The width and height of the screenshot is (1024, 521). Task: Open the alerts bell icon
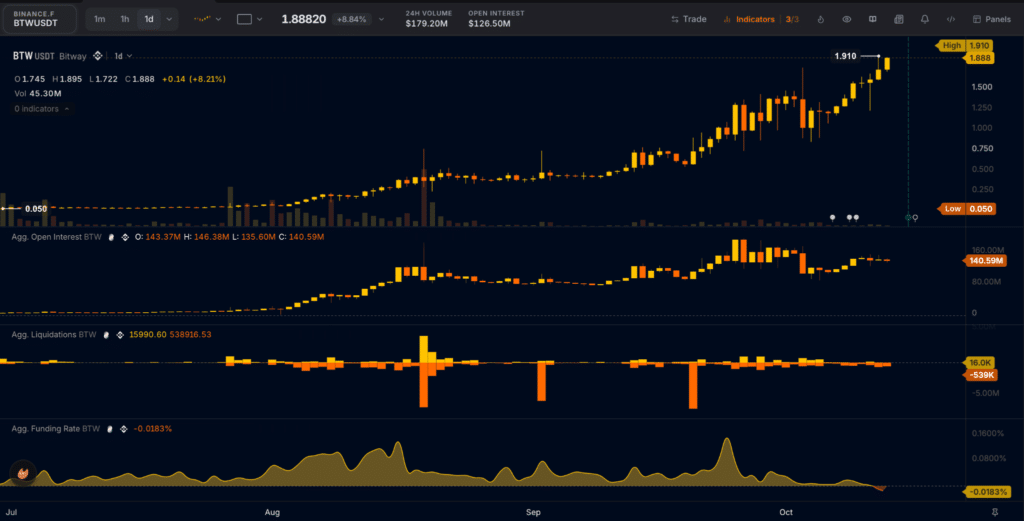click(925, 19)
